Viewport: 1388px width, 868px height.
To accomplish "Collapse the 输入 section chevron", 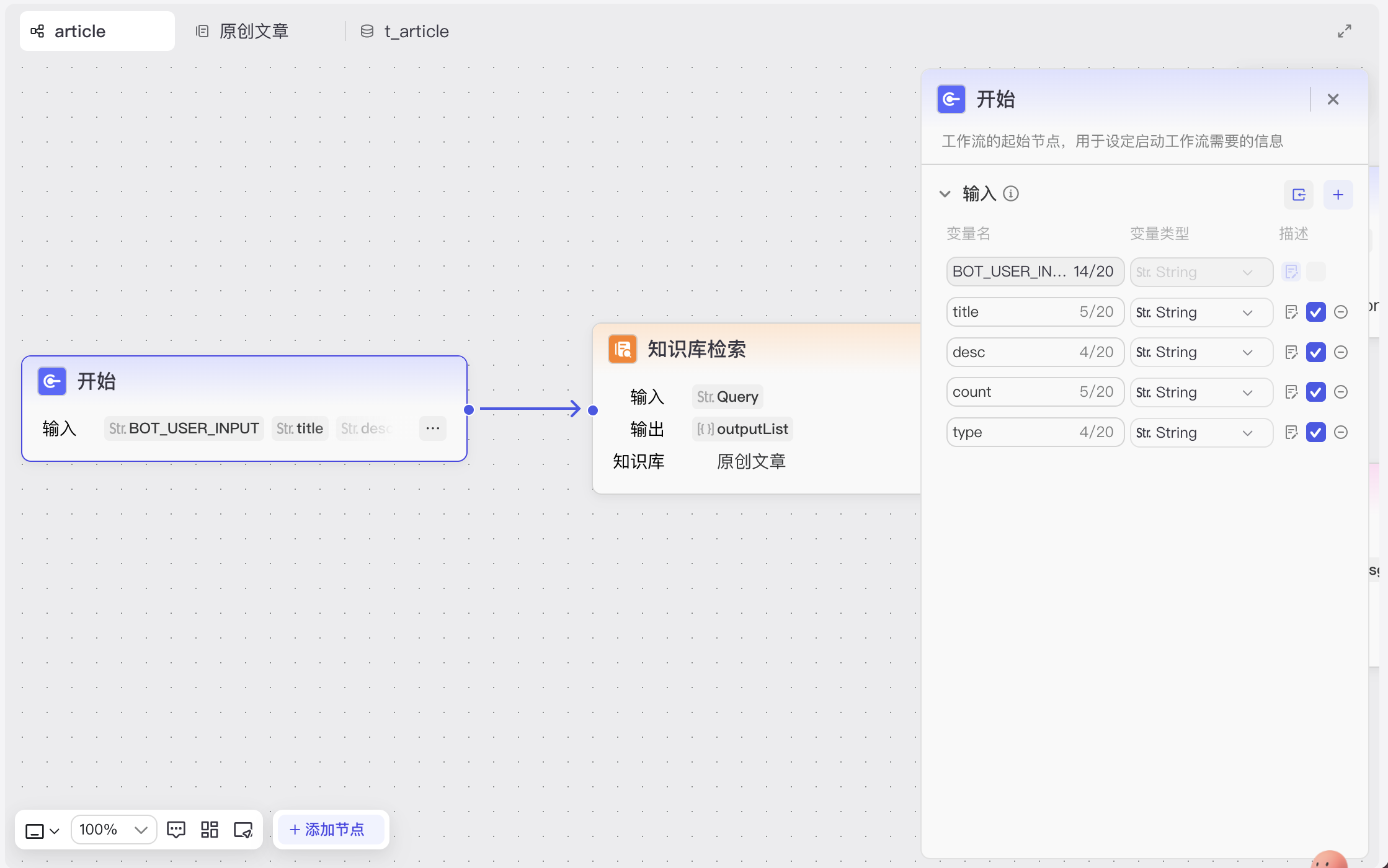I will (945, 194).
